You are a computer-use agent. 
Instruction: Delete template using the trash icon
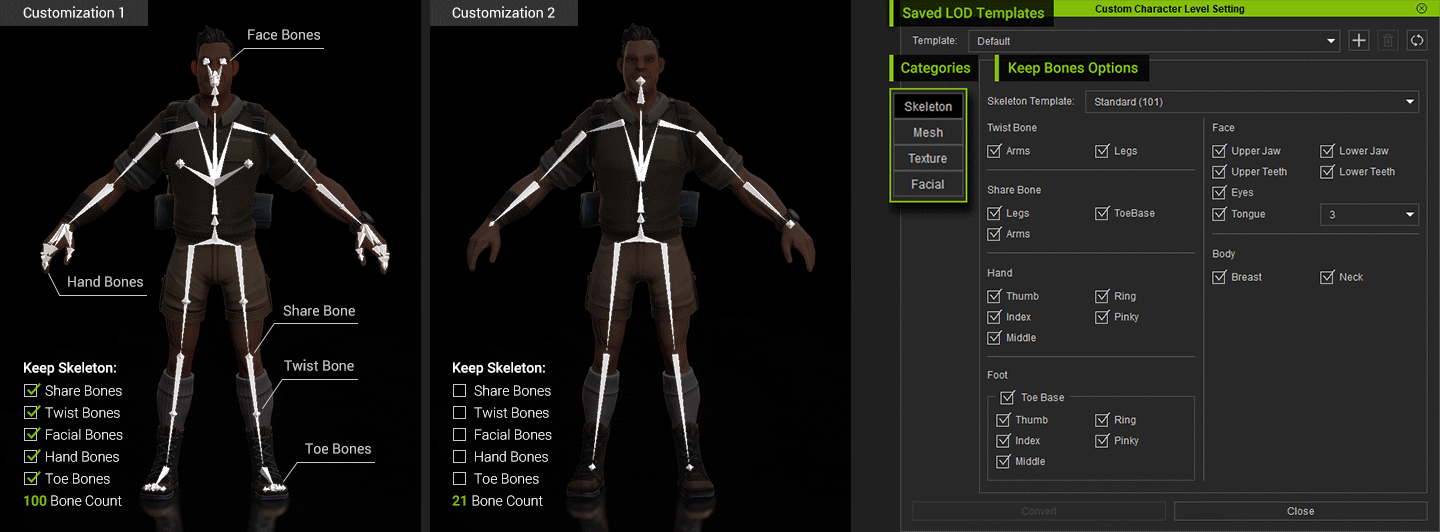tap(1388, 41)
